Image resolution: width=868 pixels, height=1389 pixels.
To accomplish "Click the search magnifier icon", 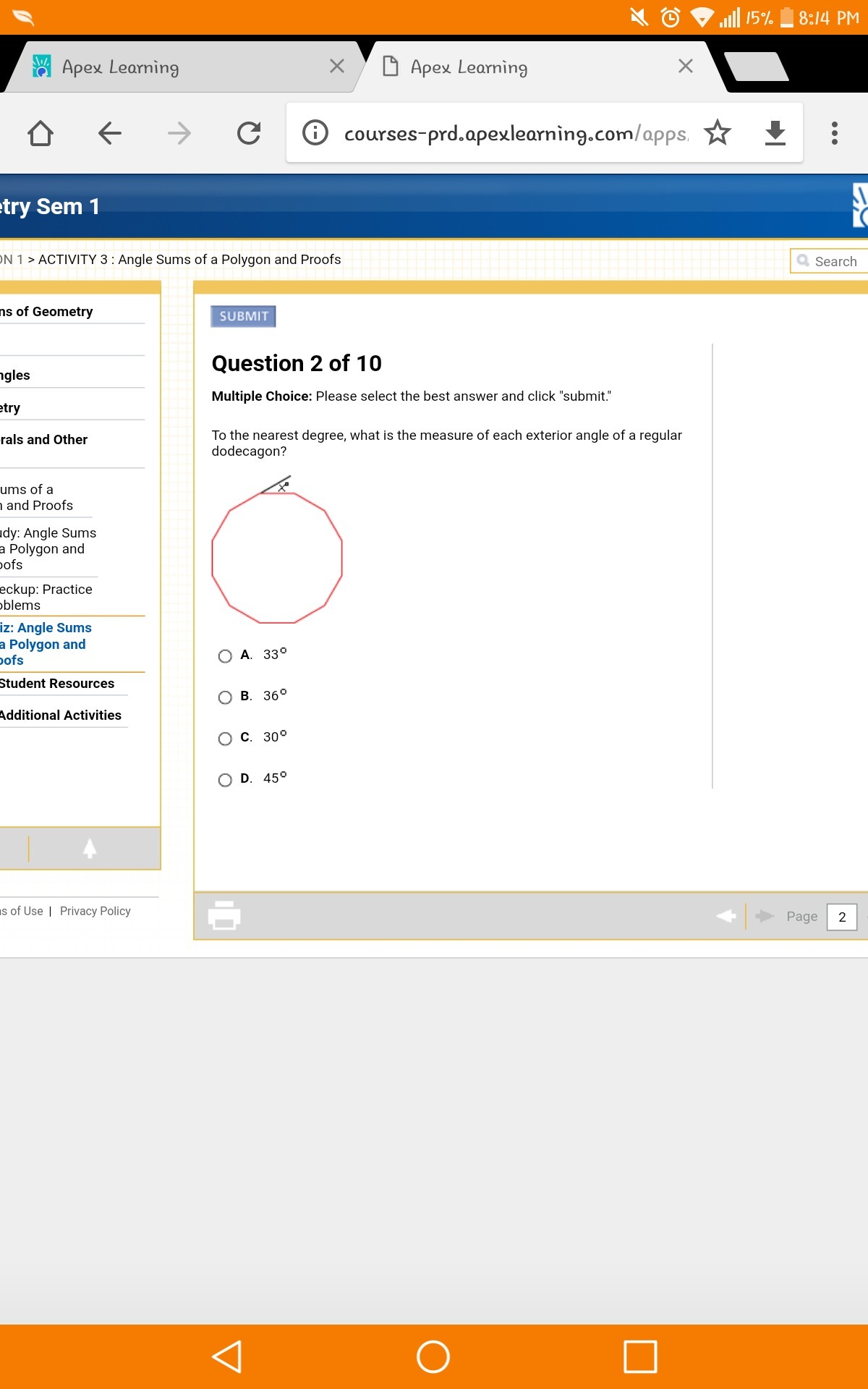I will click(x=803, y=260).
